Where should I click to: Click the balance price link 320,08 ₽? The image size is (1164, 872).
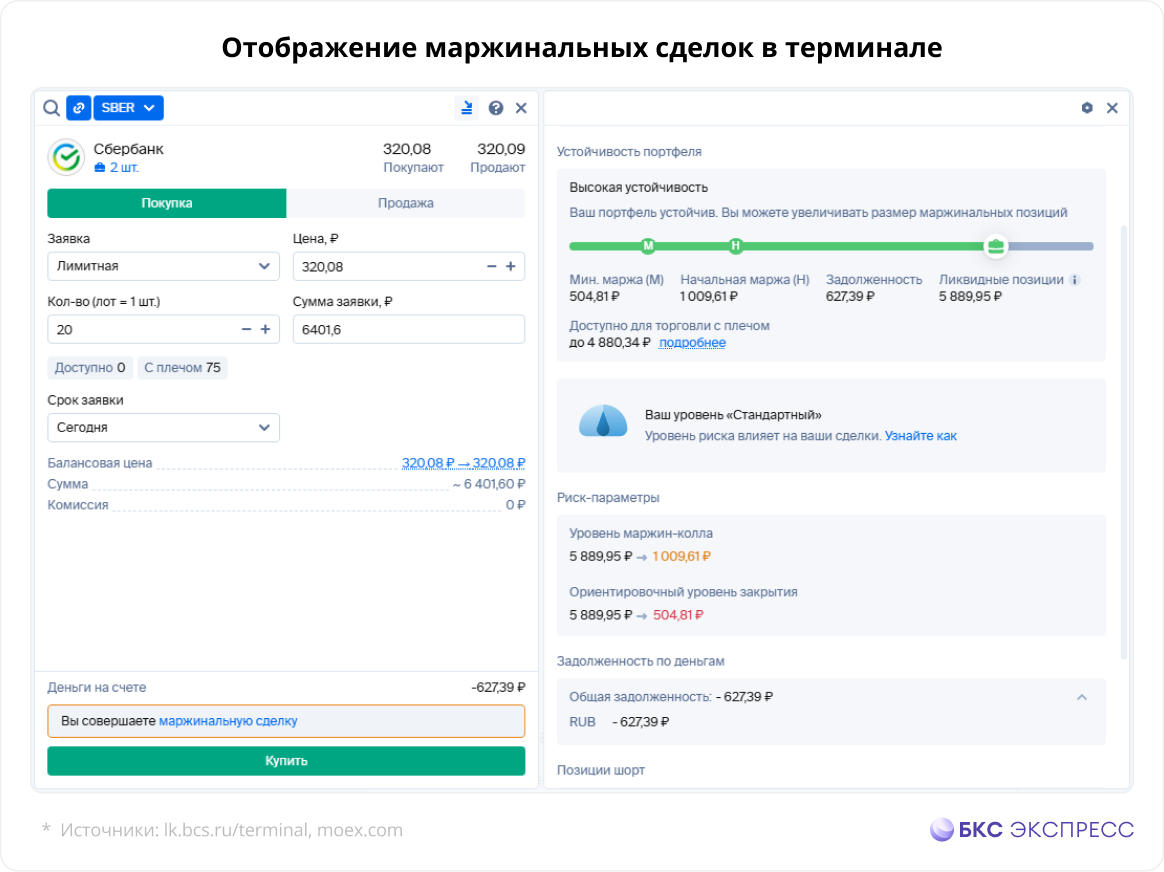(463, 463)
